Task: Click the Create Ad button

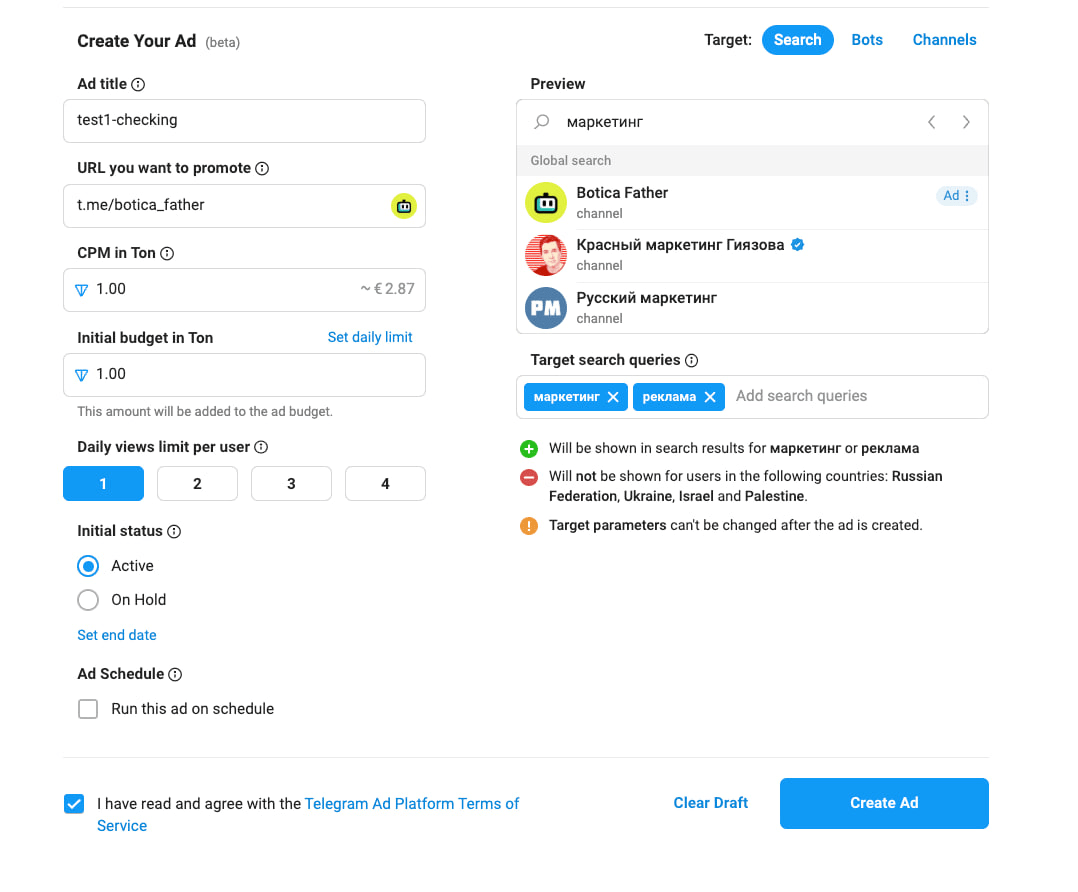Action: pos(884,803)
